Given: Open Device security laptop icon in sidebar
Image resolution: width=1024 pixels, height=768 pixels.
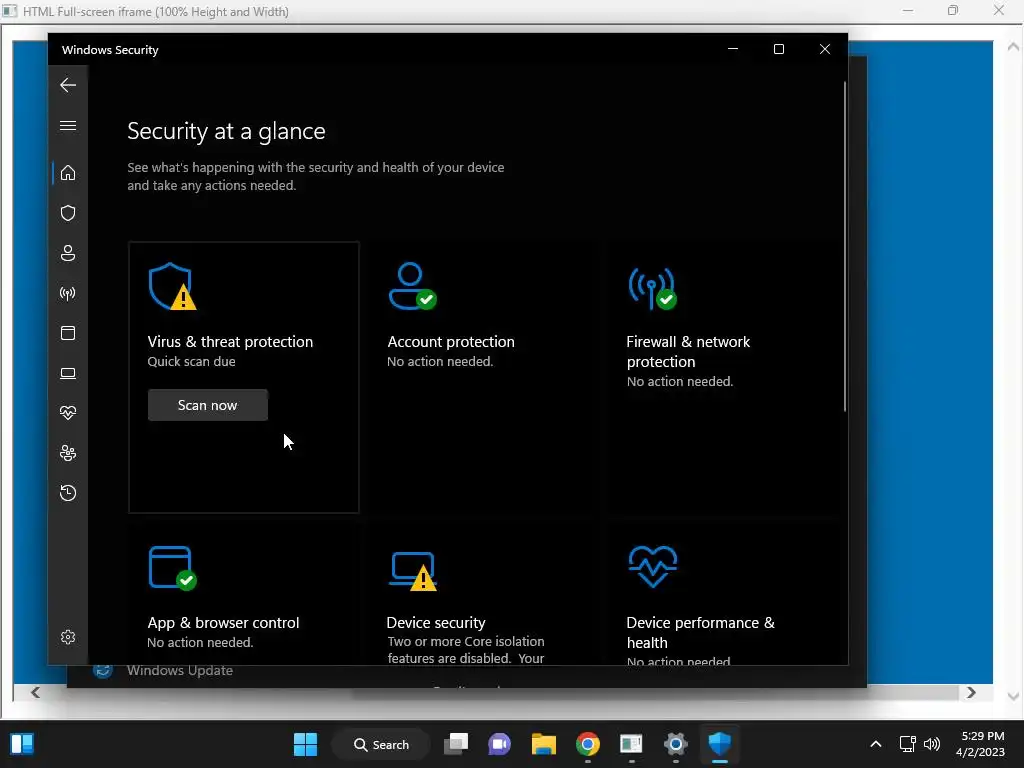Looking at the screenshot, I should pos(68,373).
